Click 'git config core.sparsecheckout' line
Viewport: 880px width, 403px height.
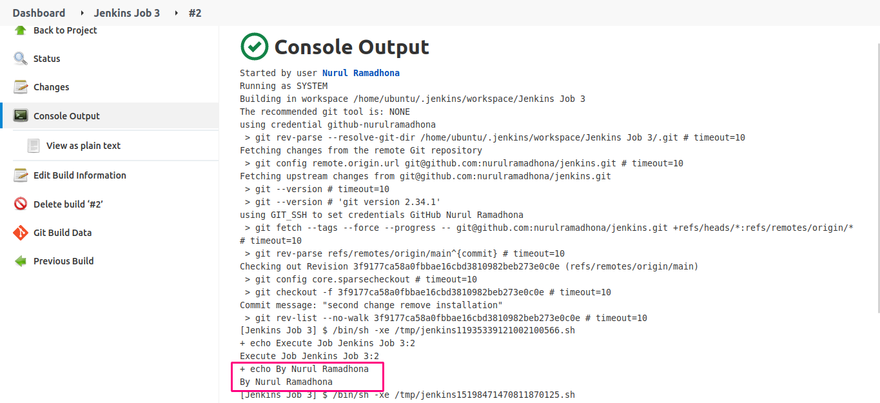[361, 279]
